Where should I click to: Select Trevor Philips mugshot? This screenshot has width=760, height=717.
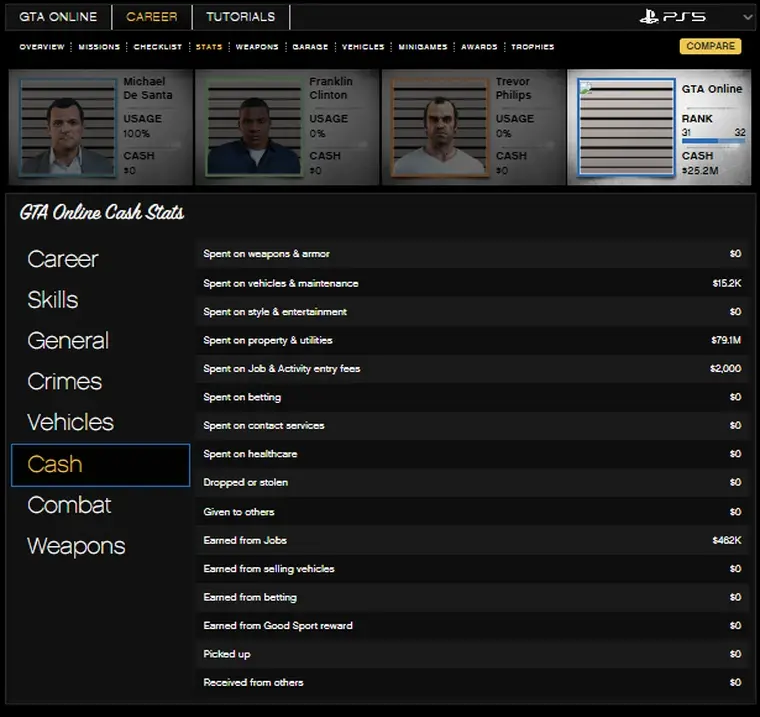440,128
